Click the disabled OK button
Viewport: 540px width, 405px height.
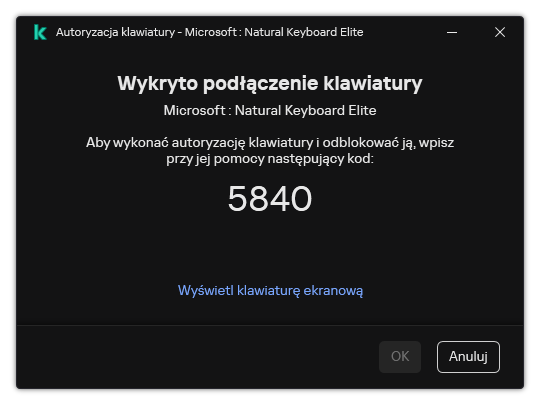point(400,357)
